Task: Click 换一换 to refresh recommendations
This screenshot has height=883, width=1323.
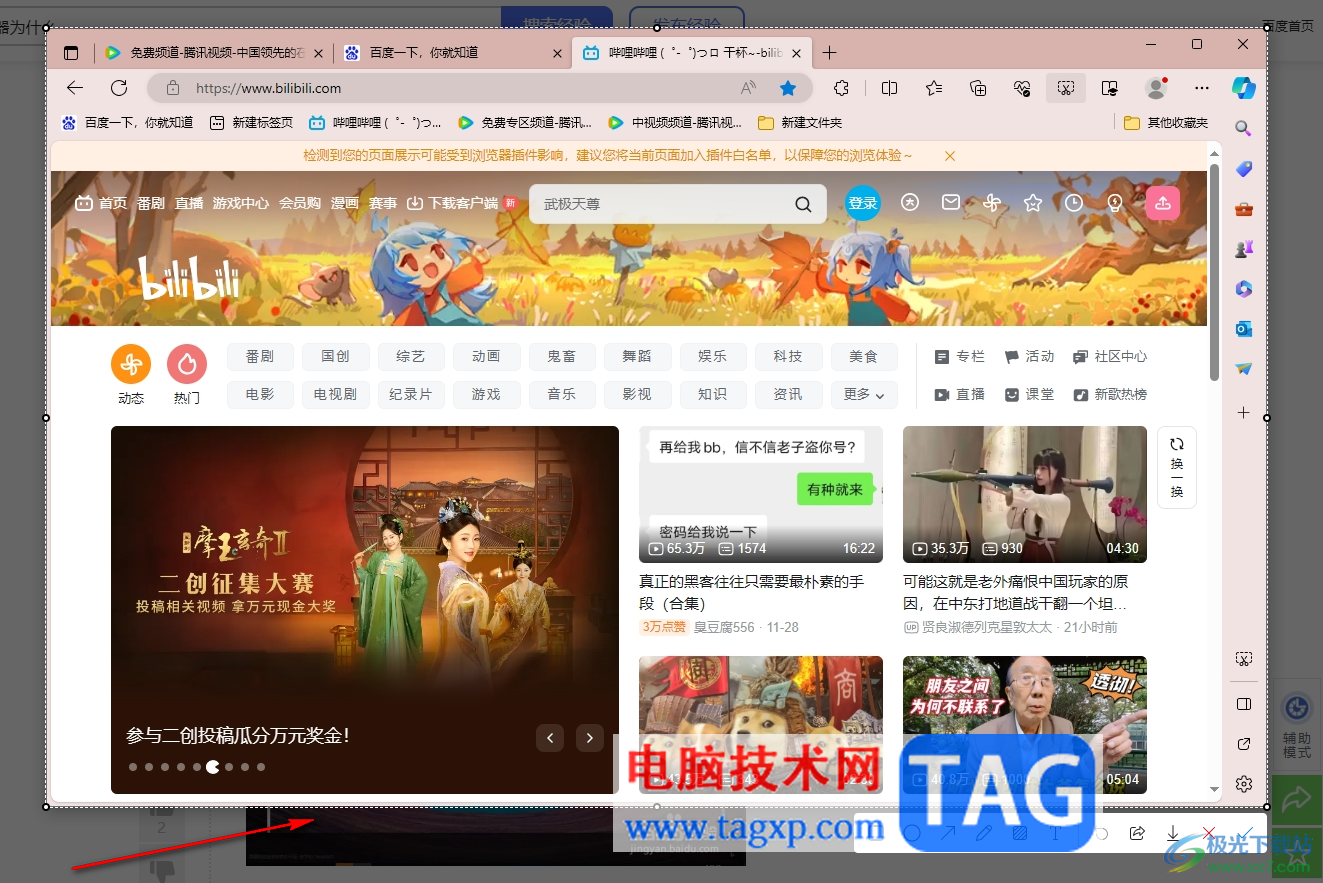Action: coord(1177,467)
